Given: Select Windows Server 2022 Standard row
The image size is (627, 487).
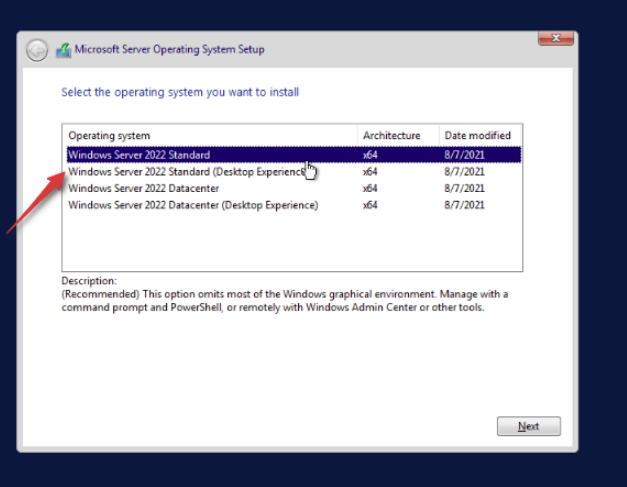Looking at the screenshot, I should [x=294, y=155].
